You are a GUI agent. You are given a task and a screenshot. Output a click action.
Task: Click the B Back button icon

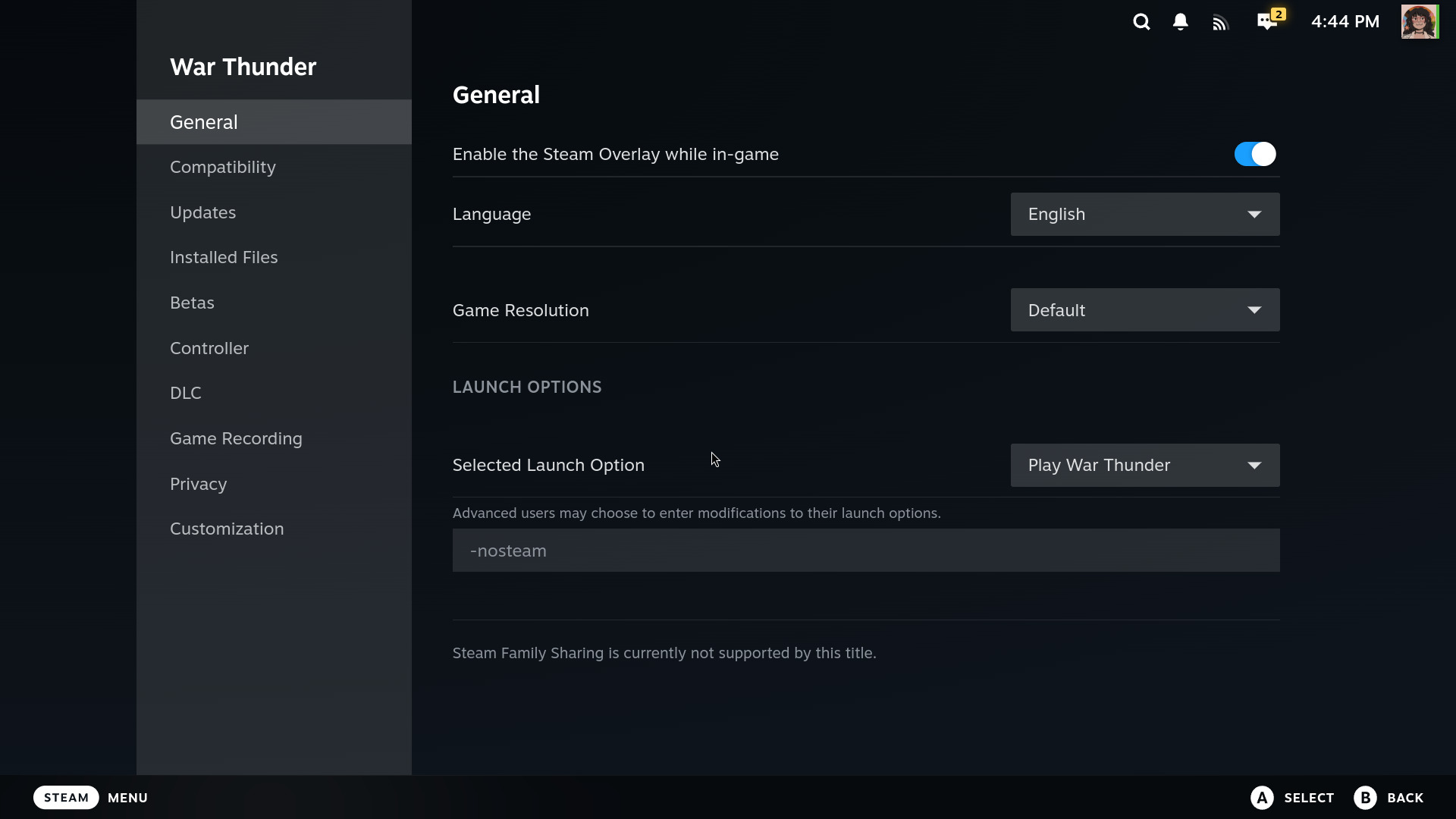coord(1365,798)
